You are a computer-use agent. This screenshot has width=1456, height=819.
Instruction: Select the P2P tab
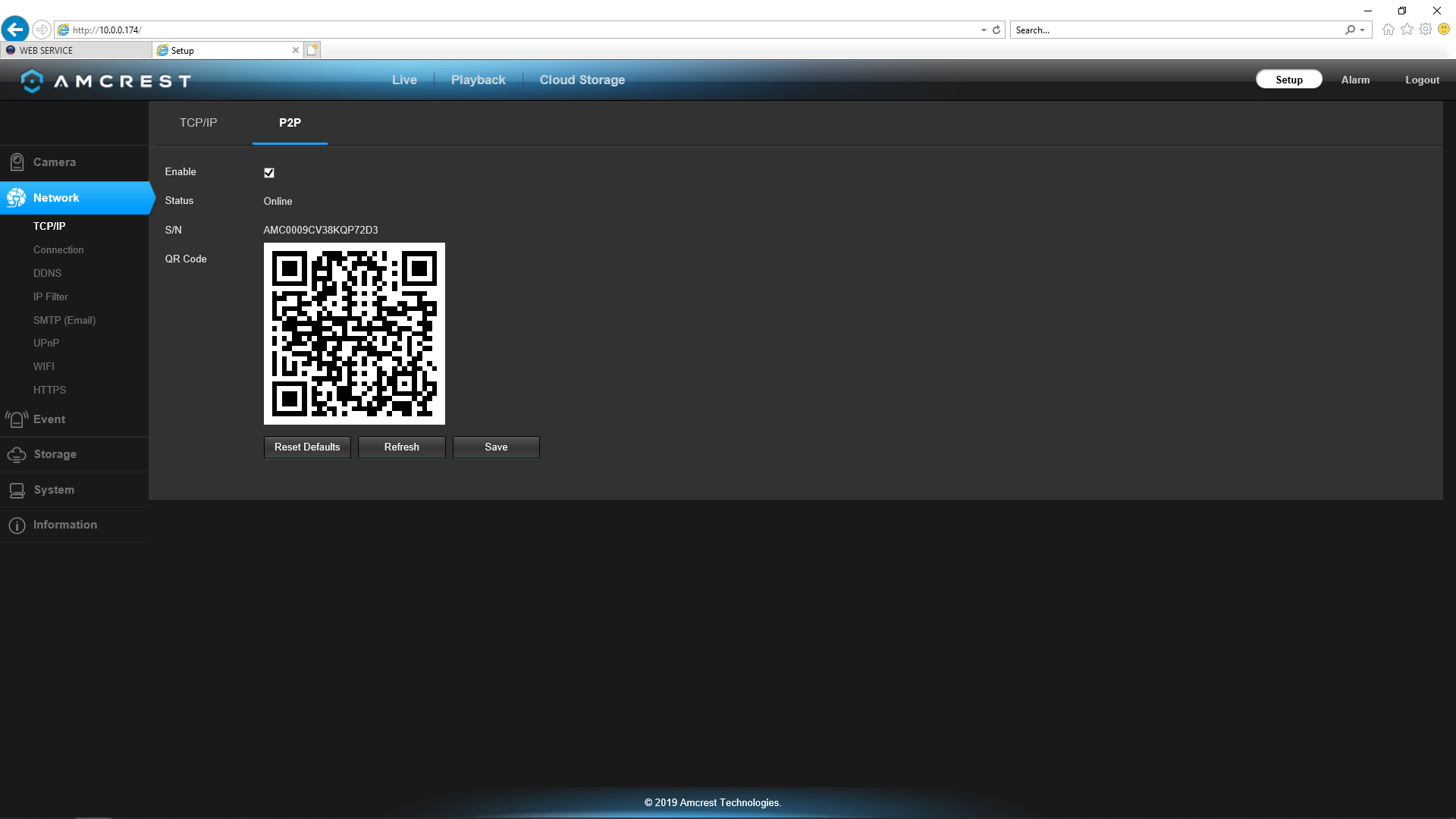pyautogui.click(x=290, y=123)
